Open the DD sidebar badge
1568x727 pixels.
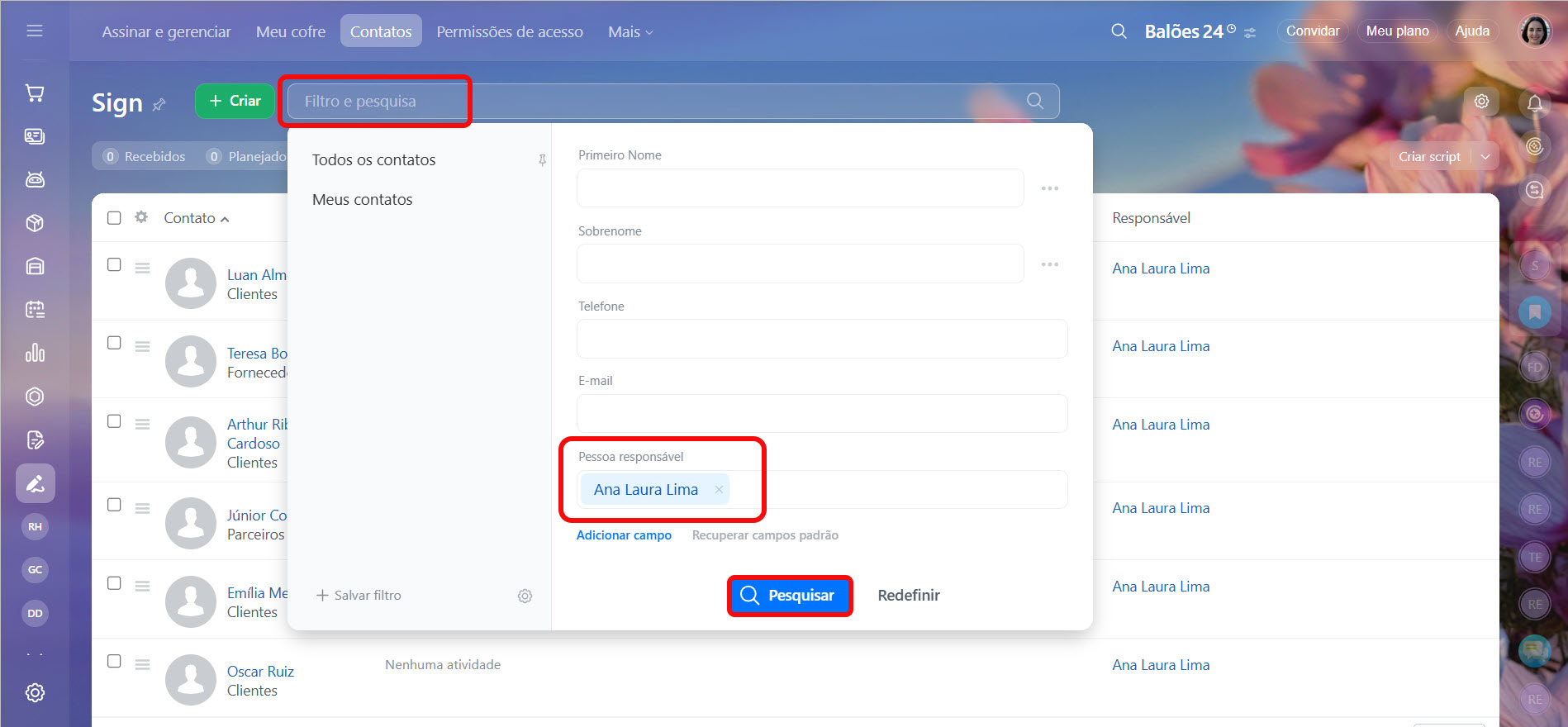coord(35,613)
